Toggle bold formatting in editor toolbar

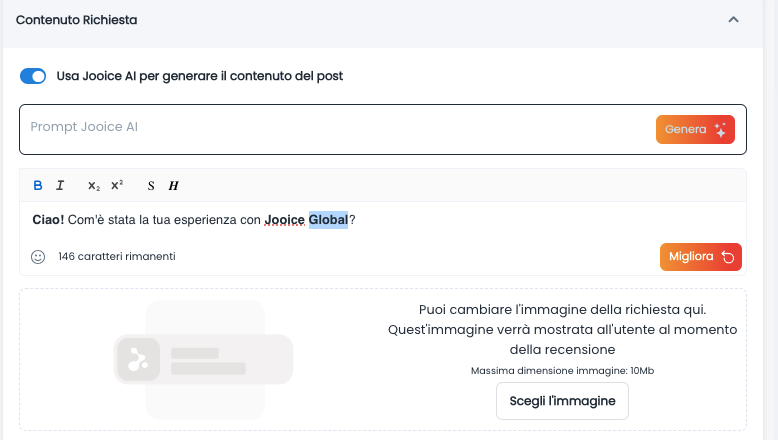point(38,185)
